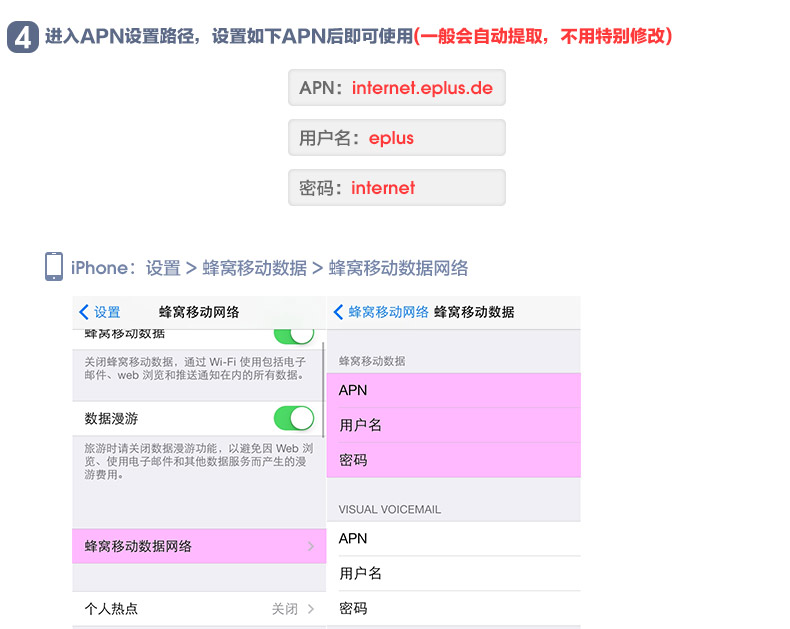Select APN under VISUAL VOICEMAIL
790x629 pixels.
pyautogui.click(x=453, y=538)
